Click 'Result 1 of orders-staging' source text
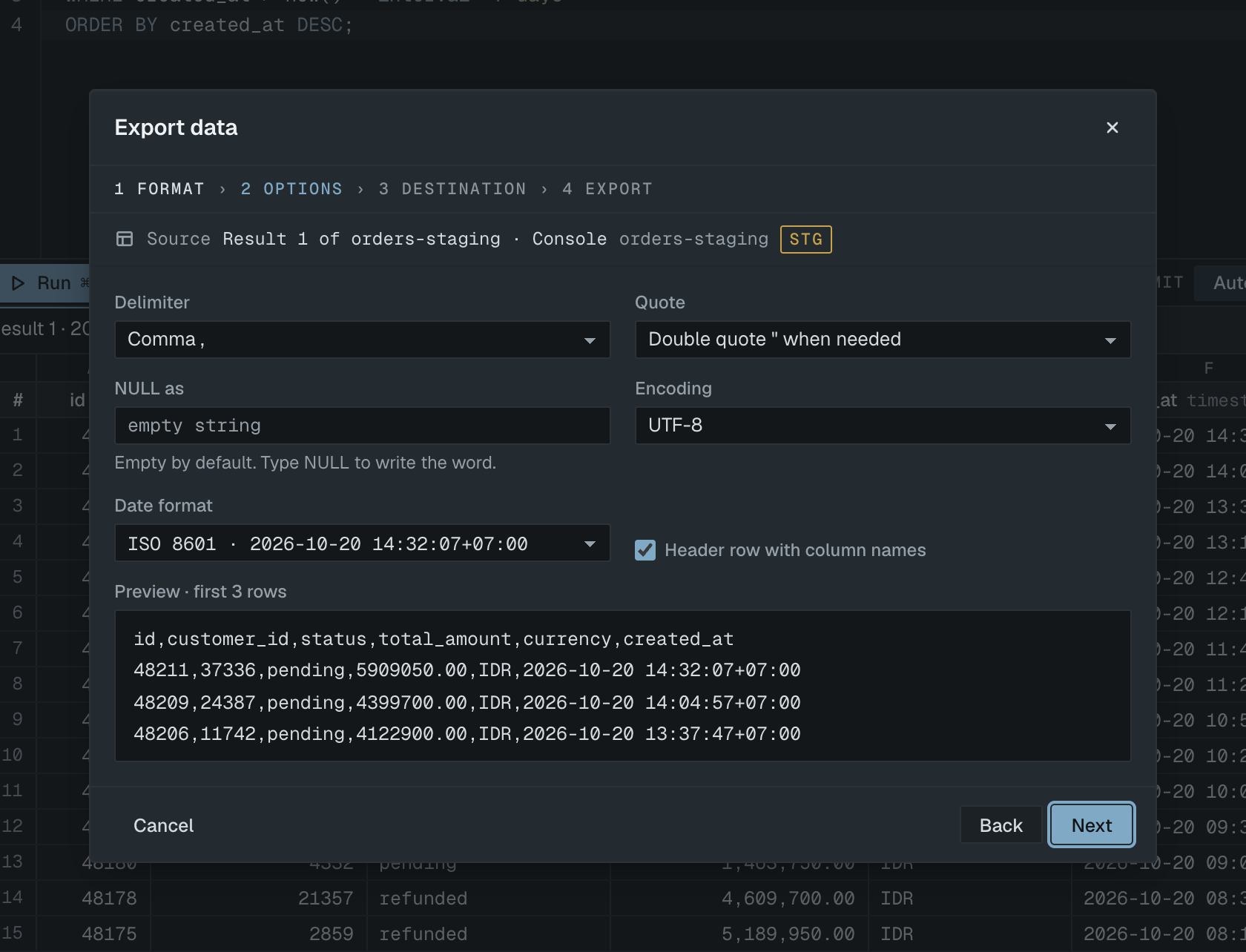The height and width of the screenshot is (952, 1246). [x=361, y=239]
